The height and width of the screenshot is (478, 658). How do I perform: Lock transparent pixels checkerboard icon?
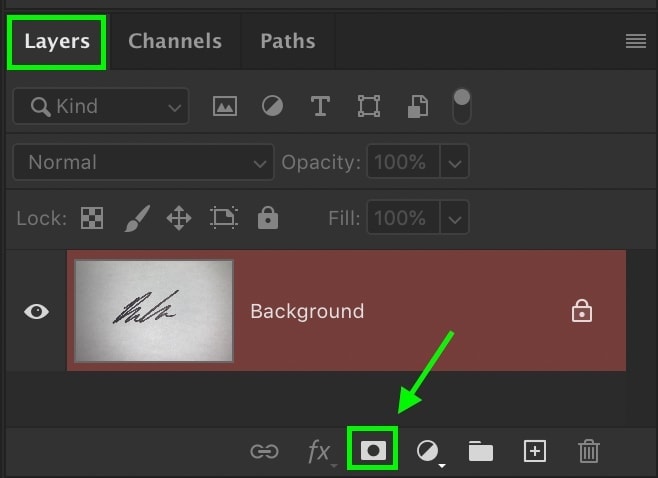tap(92, 218)
